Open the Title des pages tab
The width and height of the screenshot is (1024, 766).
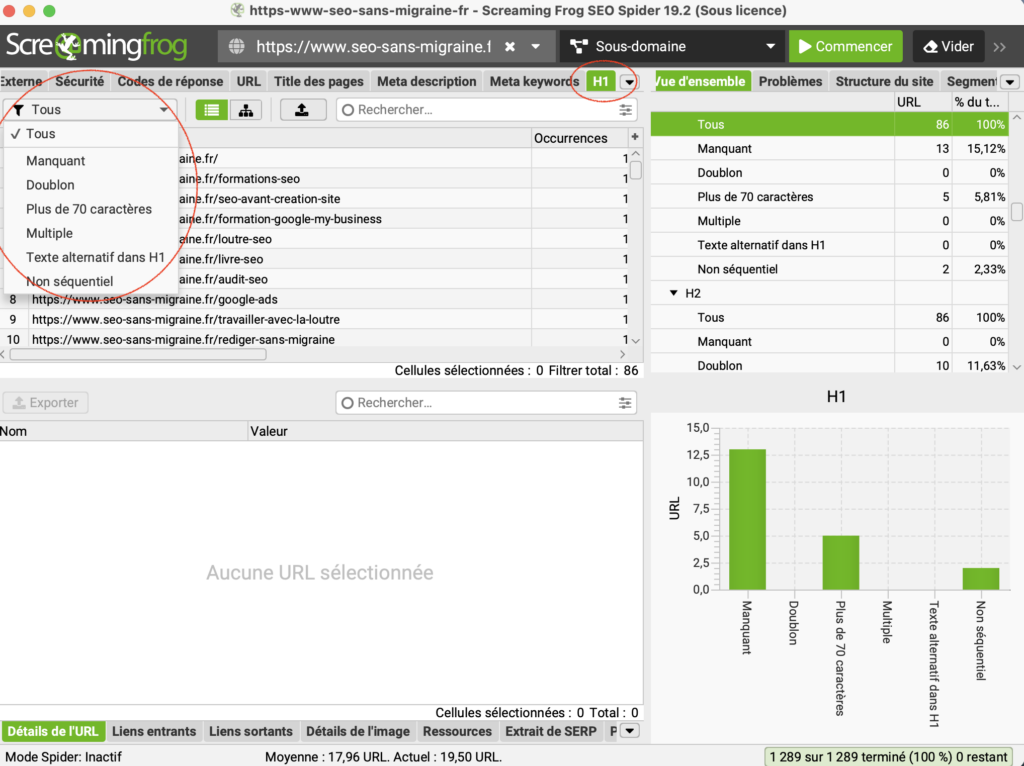[x=319, y=82]
